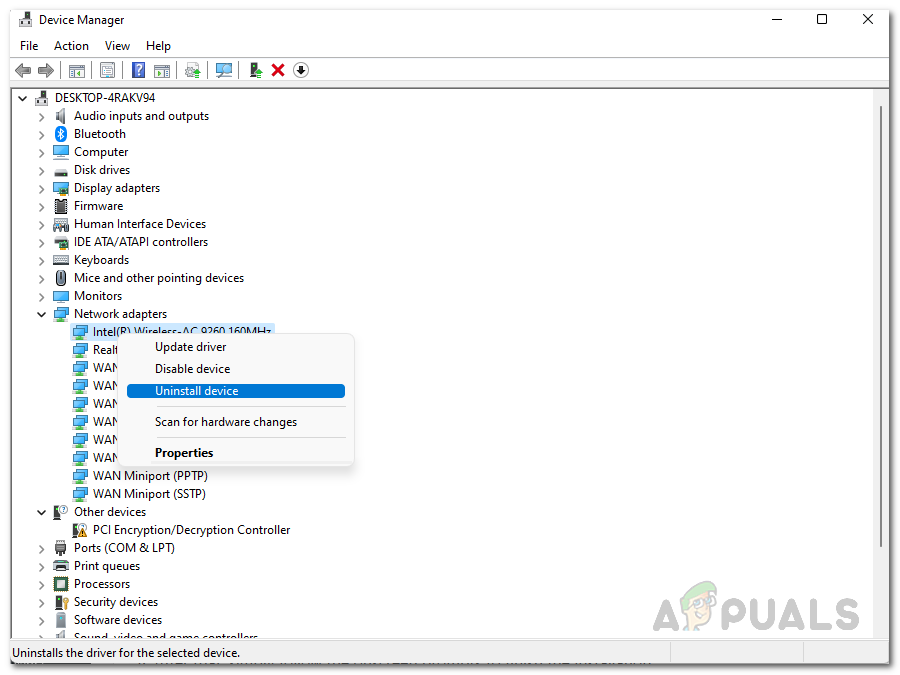Click the Audio inputs and outputs speaker icon

(61, 116)
